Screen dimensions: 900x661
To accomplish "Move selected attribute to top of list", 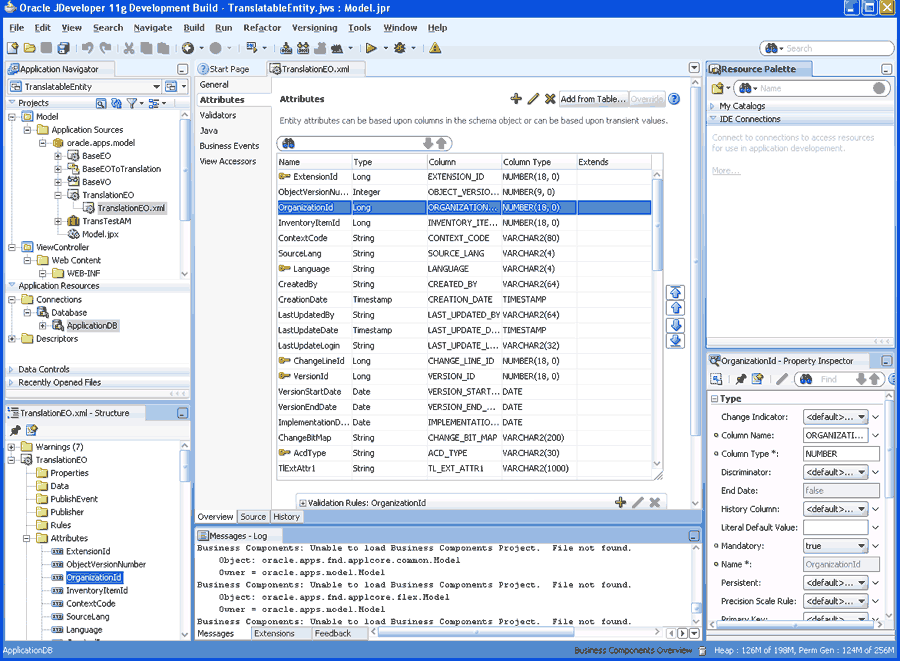I will [676, 292].
